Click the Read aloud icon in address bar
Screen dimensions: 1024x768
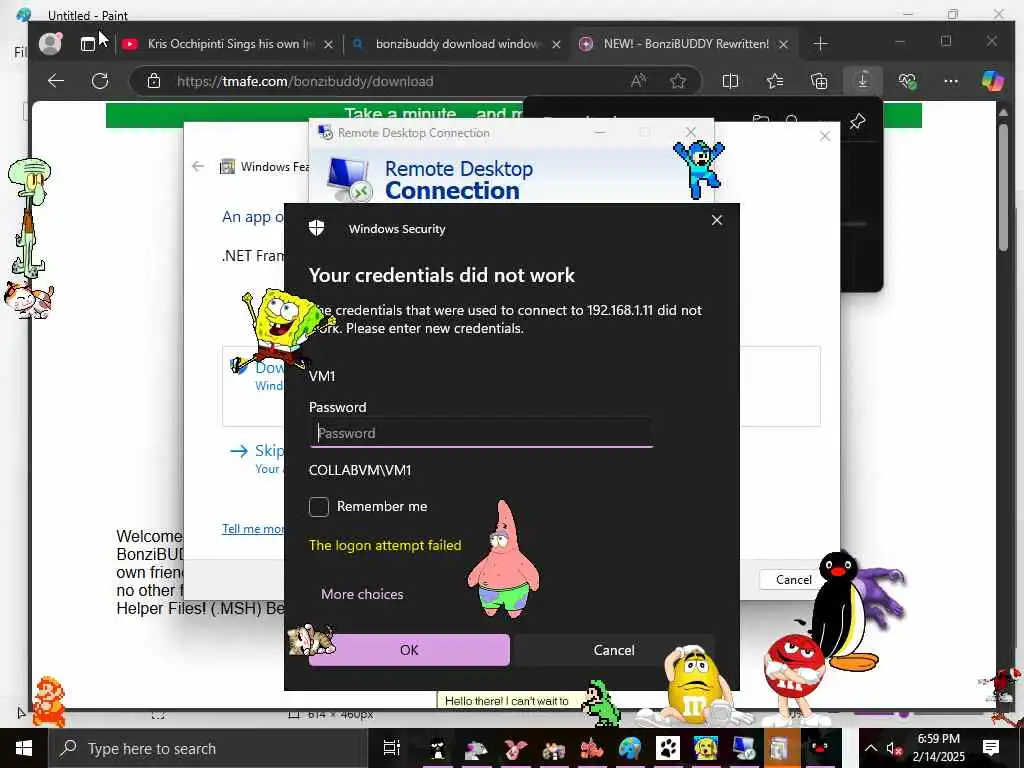(x=638, y=81)
